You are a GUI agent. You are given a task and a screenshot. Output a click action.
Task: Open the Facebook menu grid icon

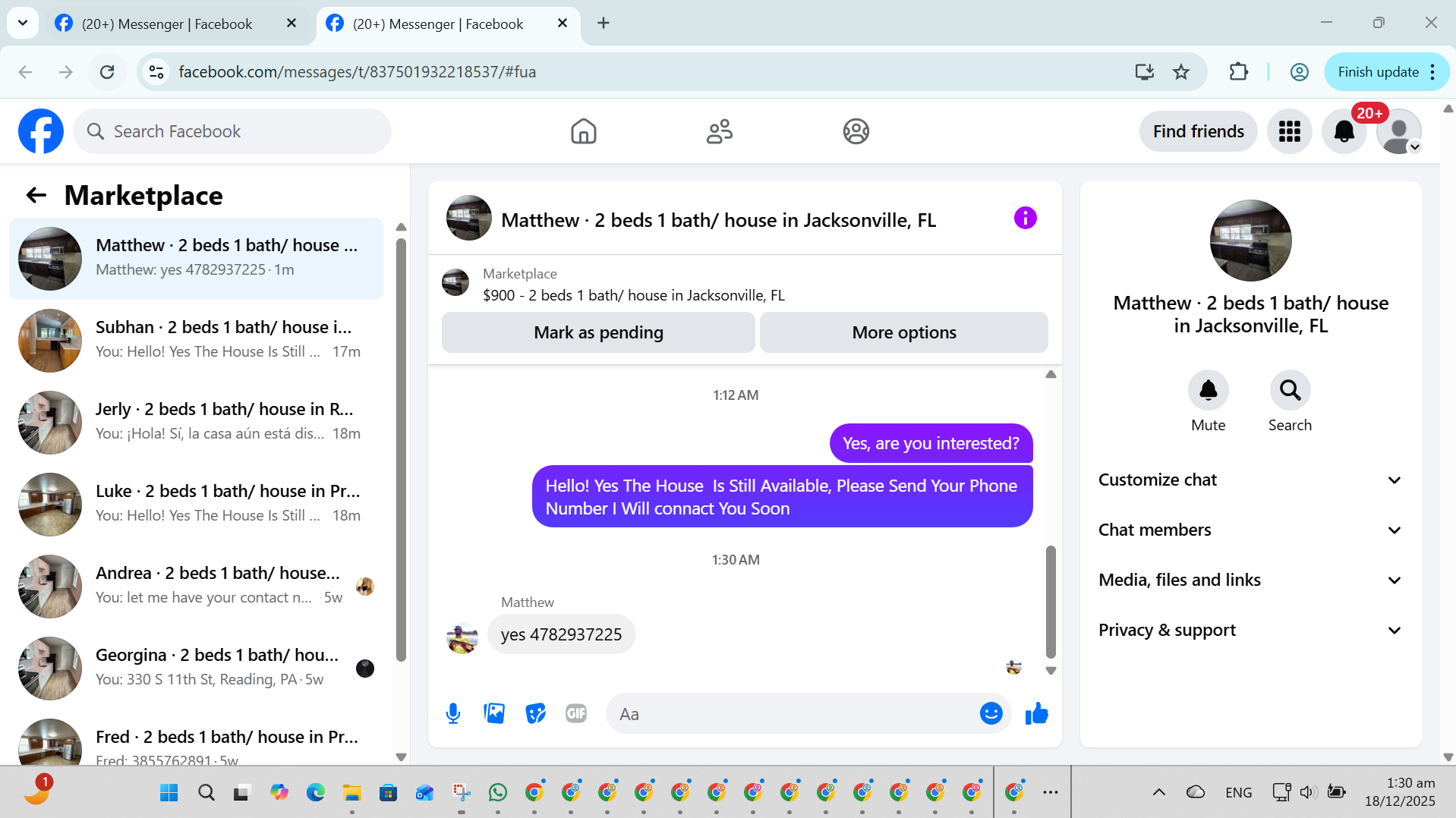pos(1289,131)
